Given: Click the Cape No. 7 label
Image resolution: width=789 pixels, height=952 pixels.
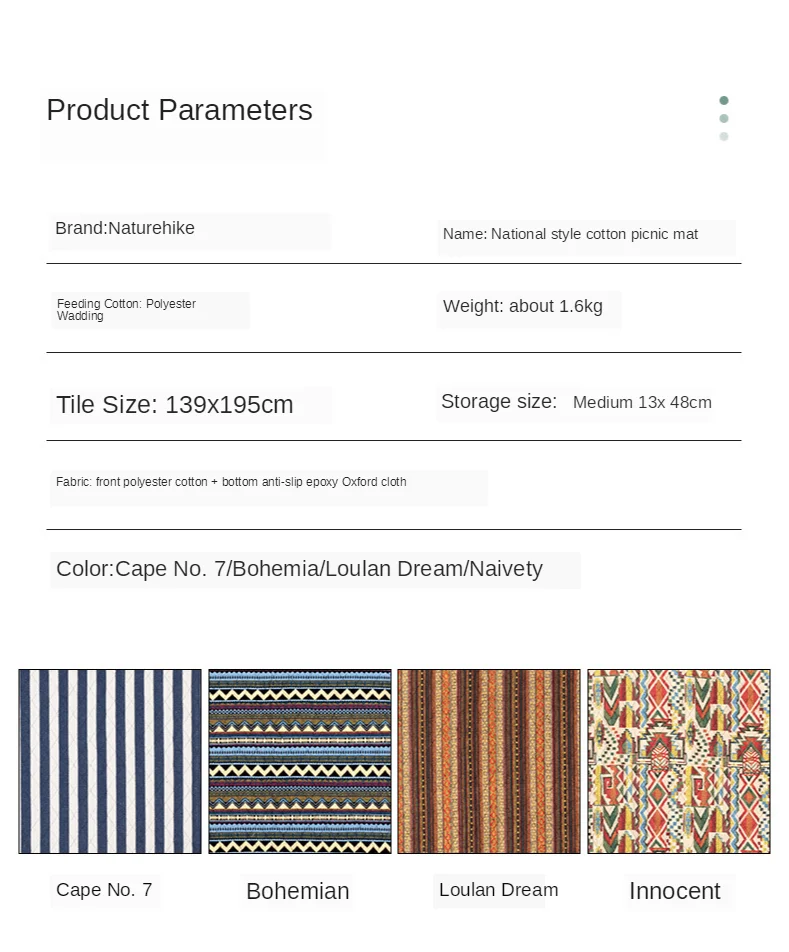Looking at the screenshot, I should pos(104,890).
